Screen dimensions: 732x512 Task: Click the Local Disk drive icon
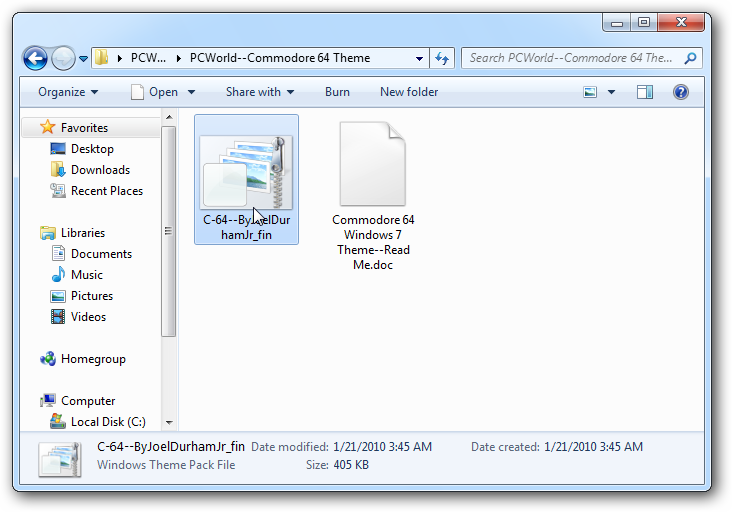(58, 421)
